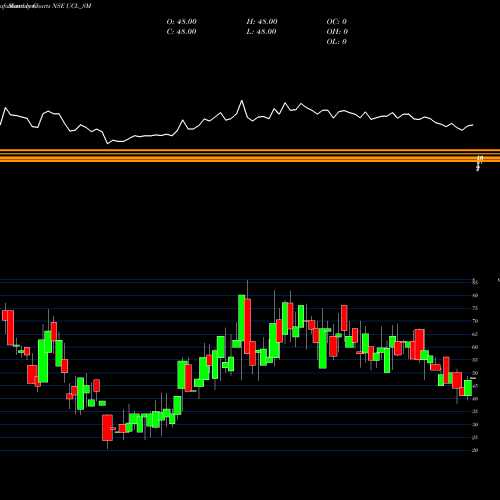500x500 pixels.
Task: Select the close value 'C: 48.00'
Action: (x=181, y=32)
